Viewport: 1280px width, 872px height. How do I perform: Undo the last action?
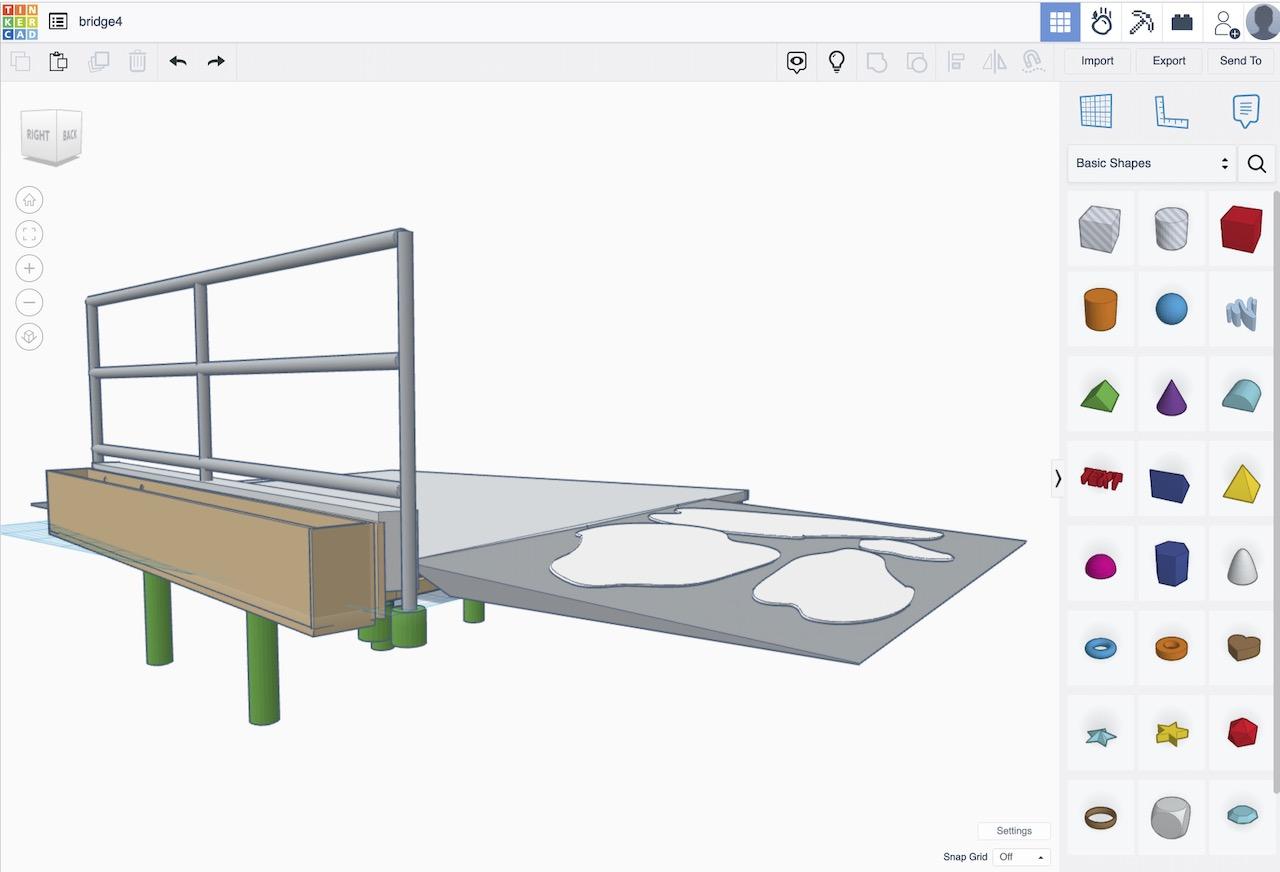(178, 61)
